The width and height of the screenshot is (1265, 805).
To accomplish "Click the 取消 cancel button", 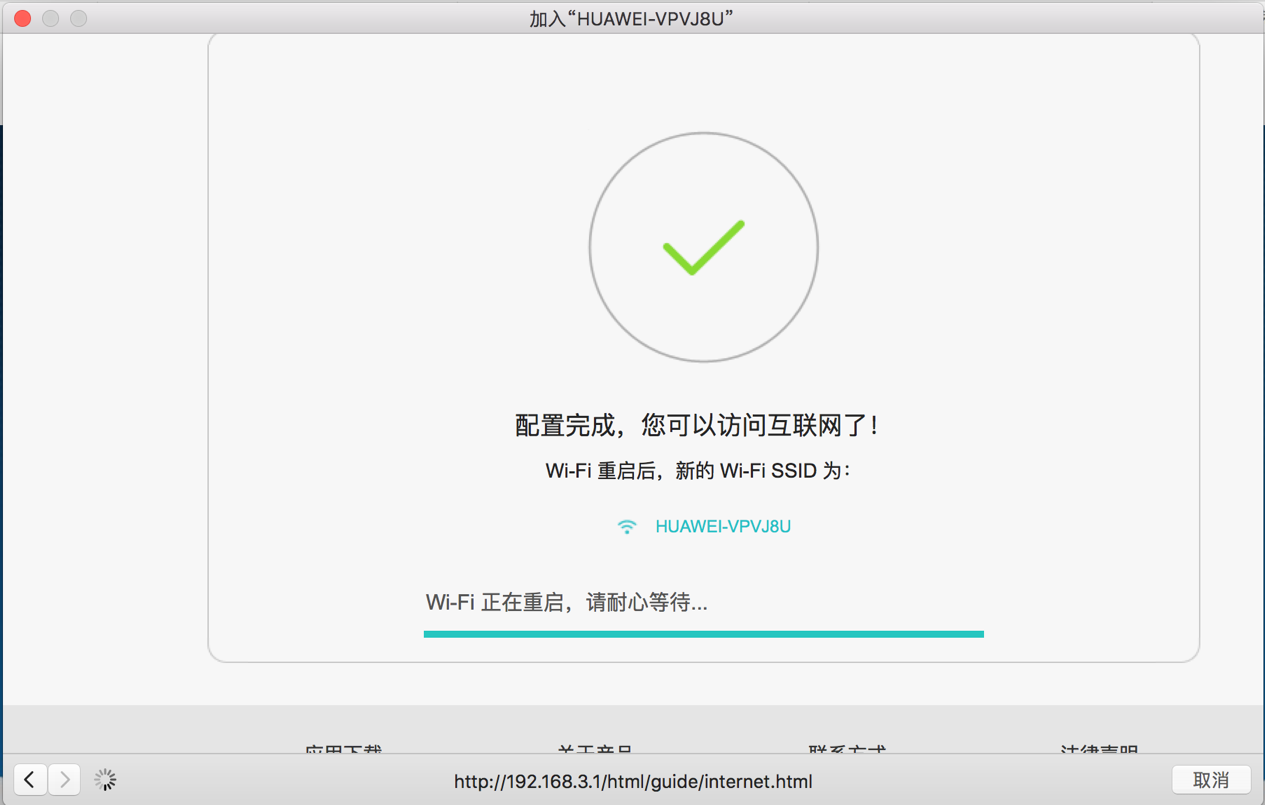I will pos(1211,780).
